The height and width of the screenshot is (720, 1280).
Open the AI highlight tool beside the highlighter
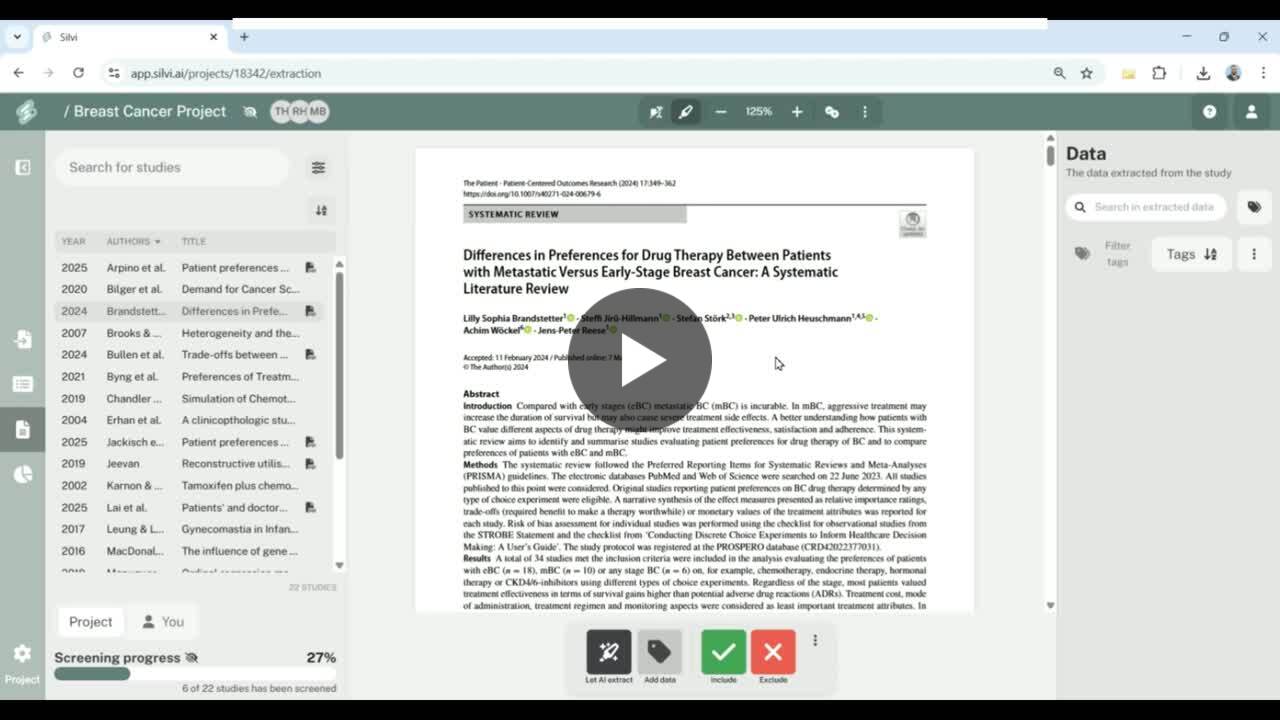coord(655,111)
